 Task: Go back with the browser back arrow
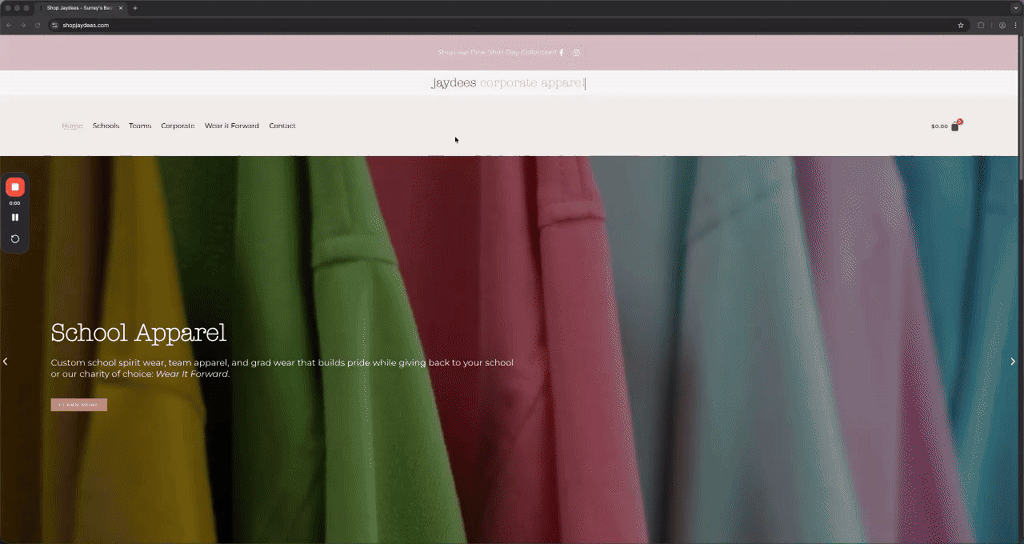8,25
